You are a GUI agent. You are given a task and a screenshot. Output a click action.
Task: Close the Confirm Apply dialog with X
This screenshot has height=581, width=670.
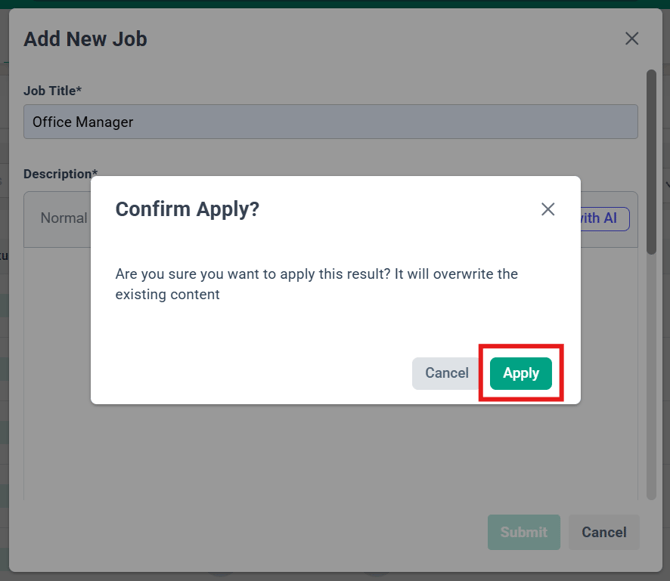point(548,209)
